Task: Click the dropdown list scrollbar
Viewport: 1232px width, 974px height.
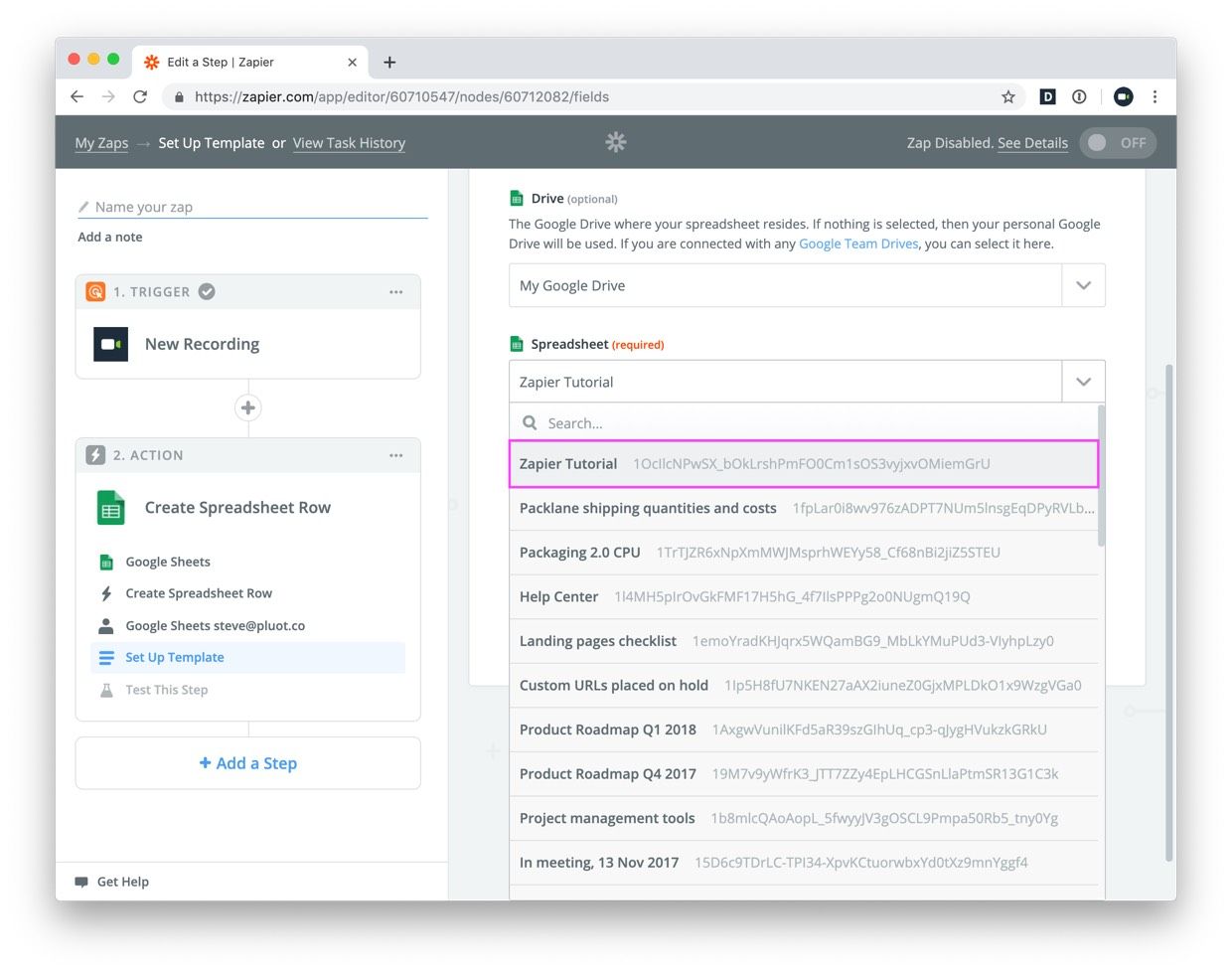Action: click(x=1101, y=475)
